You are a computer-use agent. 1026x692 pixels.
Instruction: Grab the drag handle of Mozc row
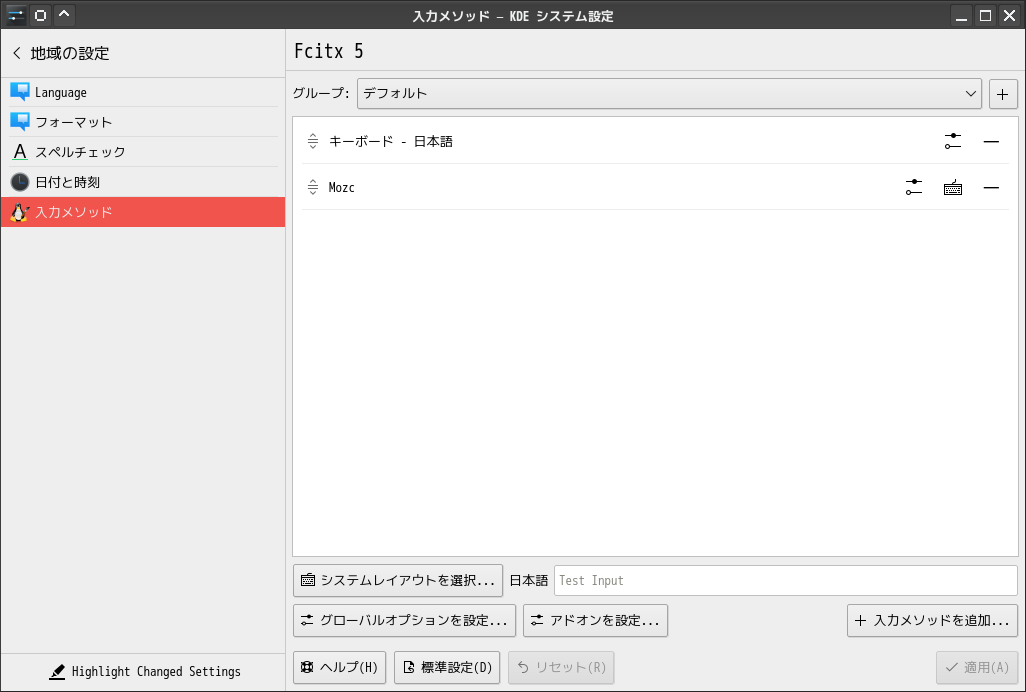point(313,187)
